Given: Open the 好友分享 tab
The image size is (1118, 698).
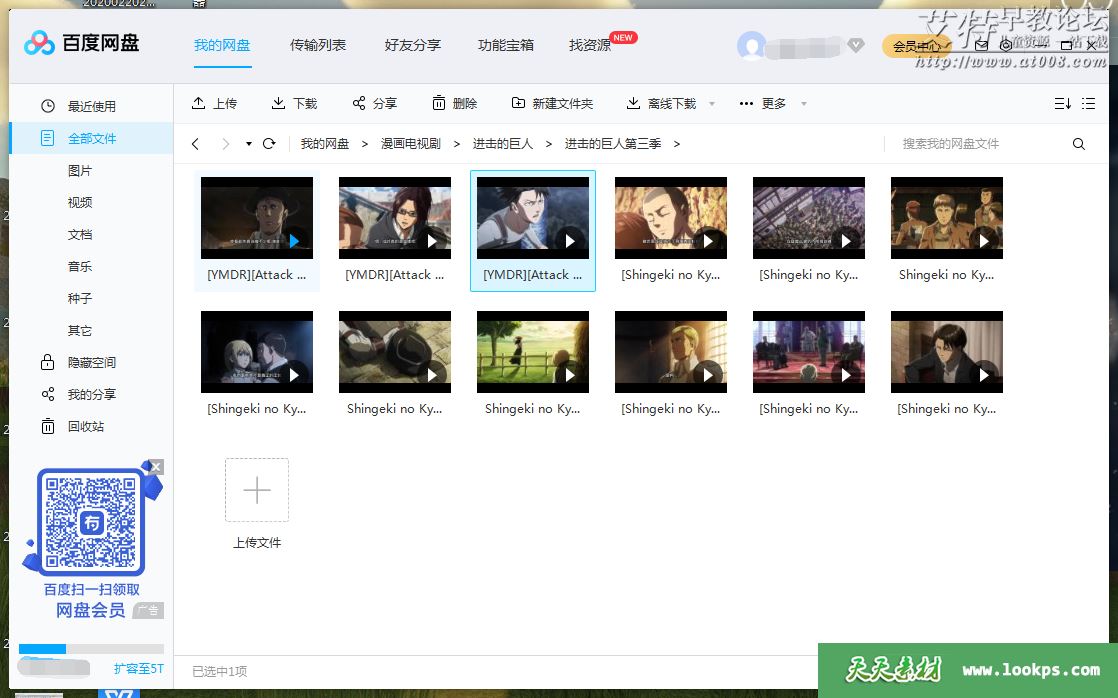Looking at the screenshot, I should (x=412, y=45).
